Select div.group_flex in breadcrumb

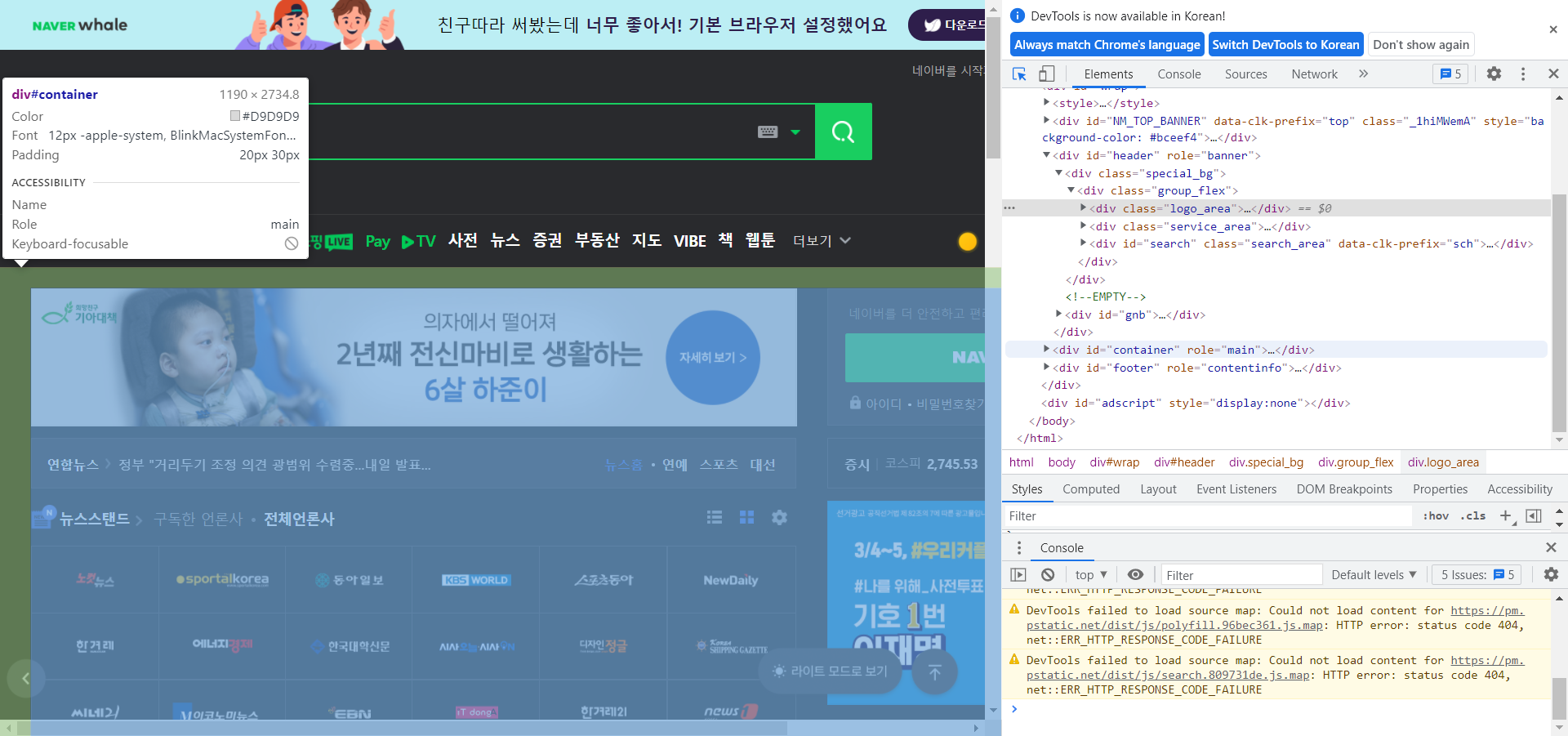pyautogui.click(x=1356, y=462)
